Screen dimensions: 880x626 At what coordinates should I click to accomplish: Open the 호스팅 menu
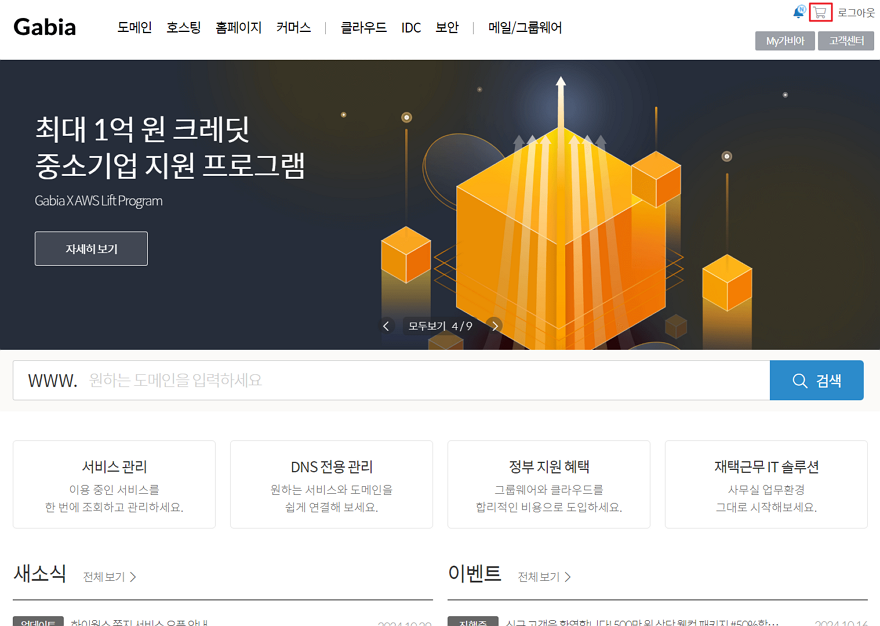(184, 28)
